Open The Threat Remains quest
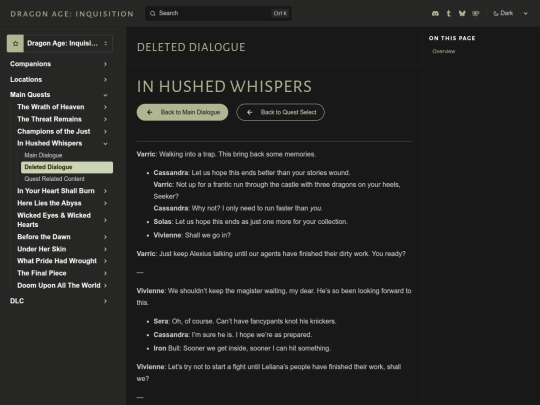This screenshot has width=540, height=405. (50, 119)
